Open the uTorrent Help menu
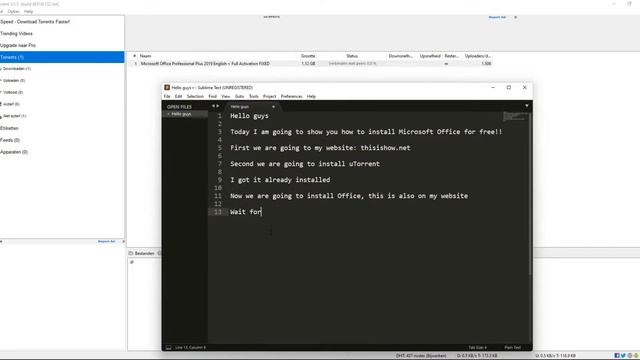640x360 pixels. 28,11
